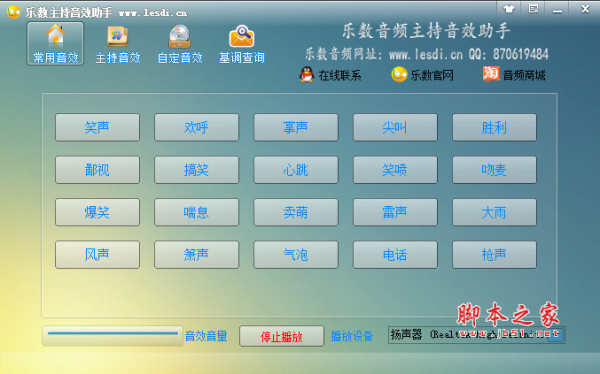Click the skin (shirt) icon in title bar
Image resolution: width=600 pixels, height=374 pixels.
[x=509, y=9]
